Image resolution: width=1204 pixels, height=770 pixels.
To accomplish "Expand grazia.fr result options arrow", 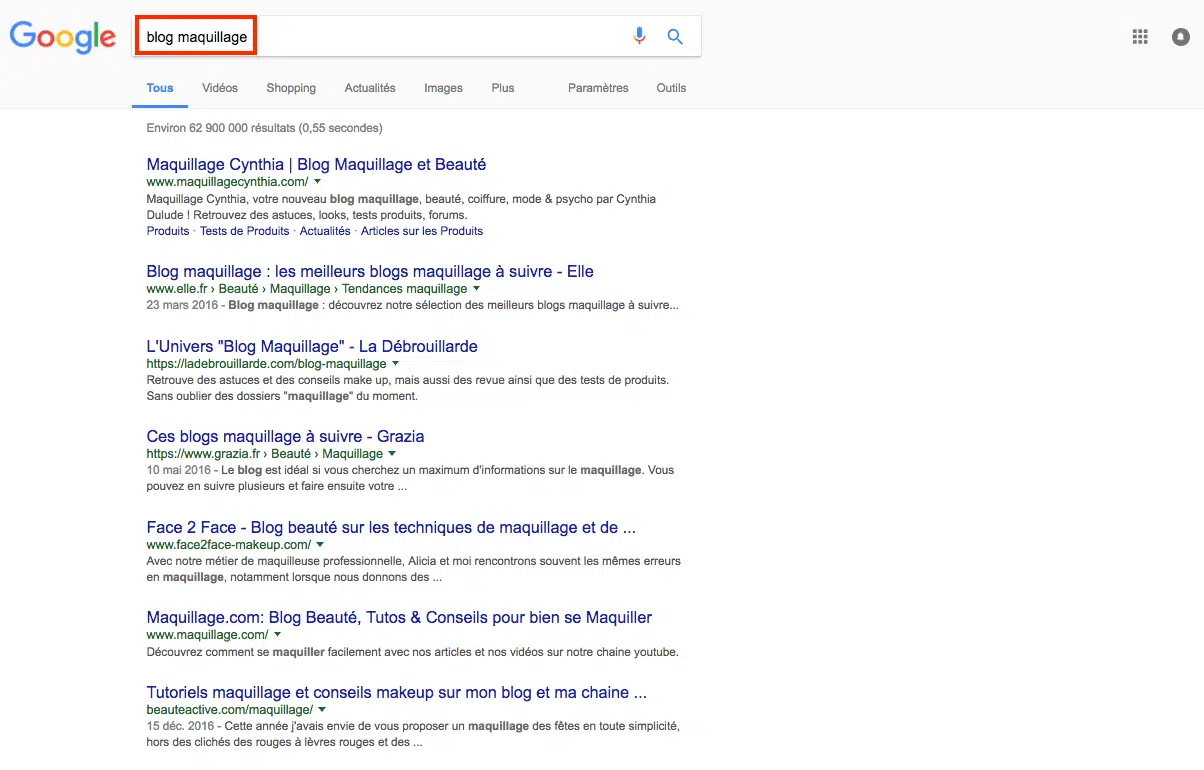I will click(393, 454).
